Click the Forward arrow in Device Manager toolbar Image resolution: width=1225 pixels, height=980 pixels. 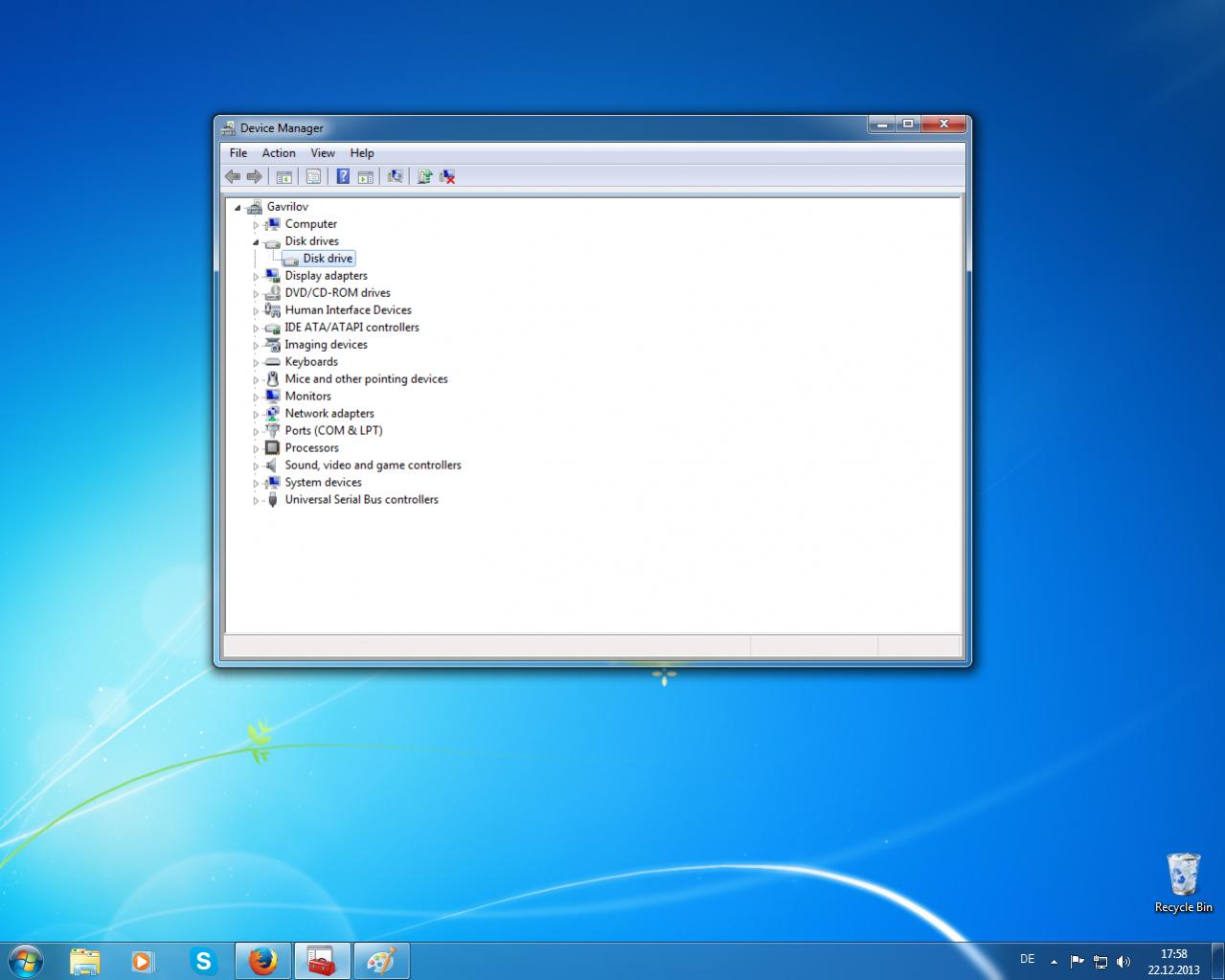click(254, 176)
